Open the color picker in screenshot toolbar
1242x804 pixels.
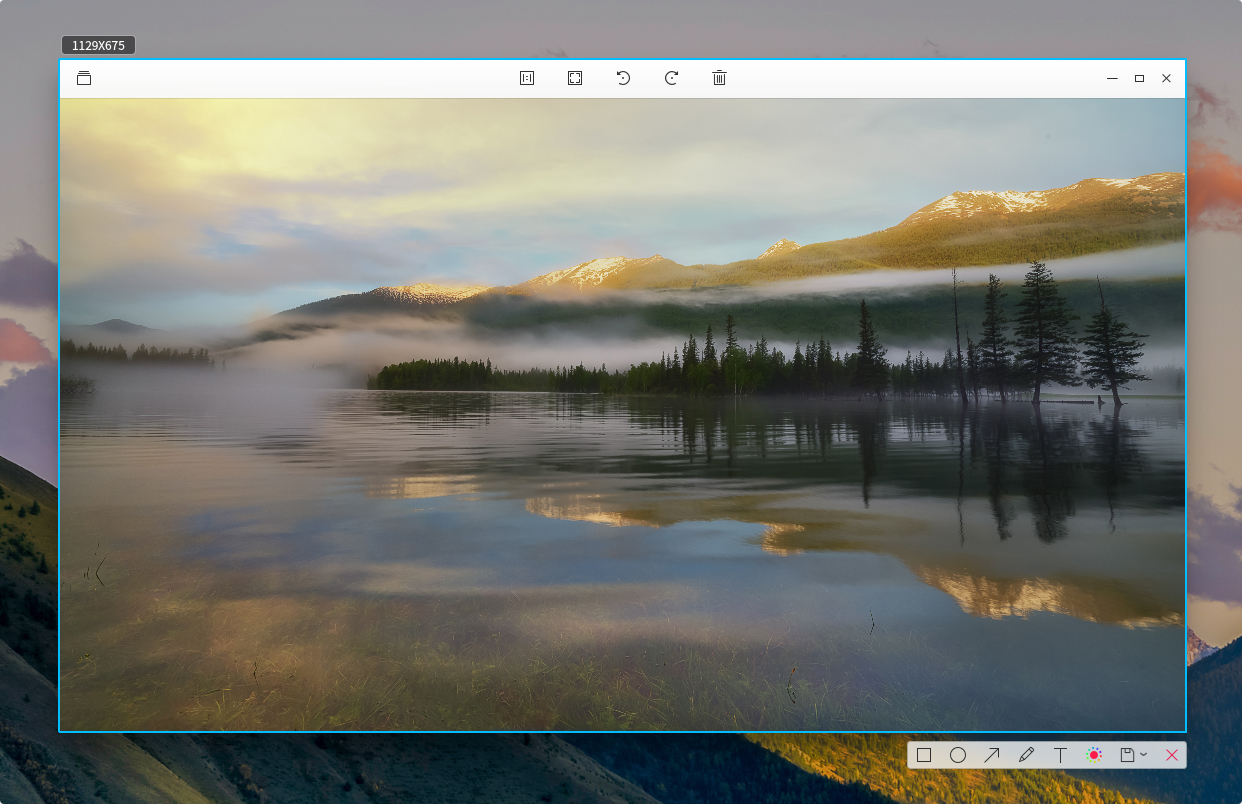point(1094,755)
